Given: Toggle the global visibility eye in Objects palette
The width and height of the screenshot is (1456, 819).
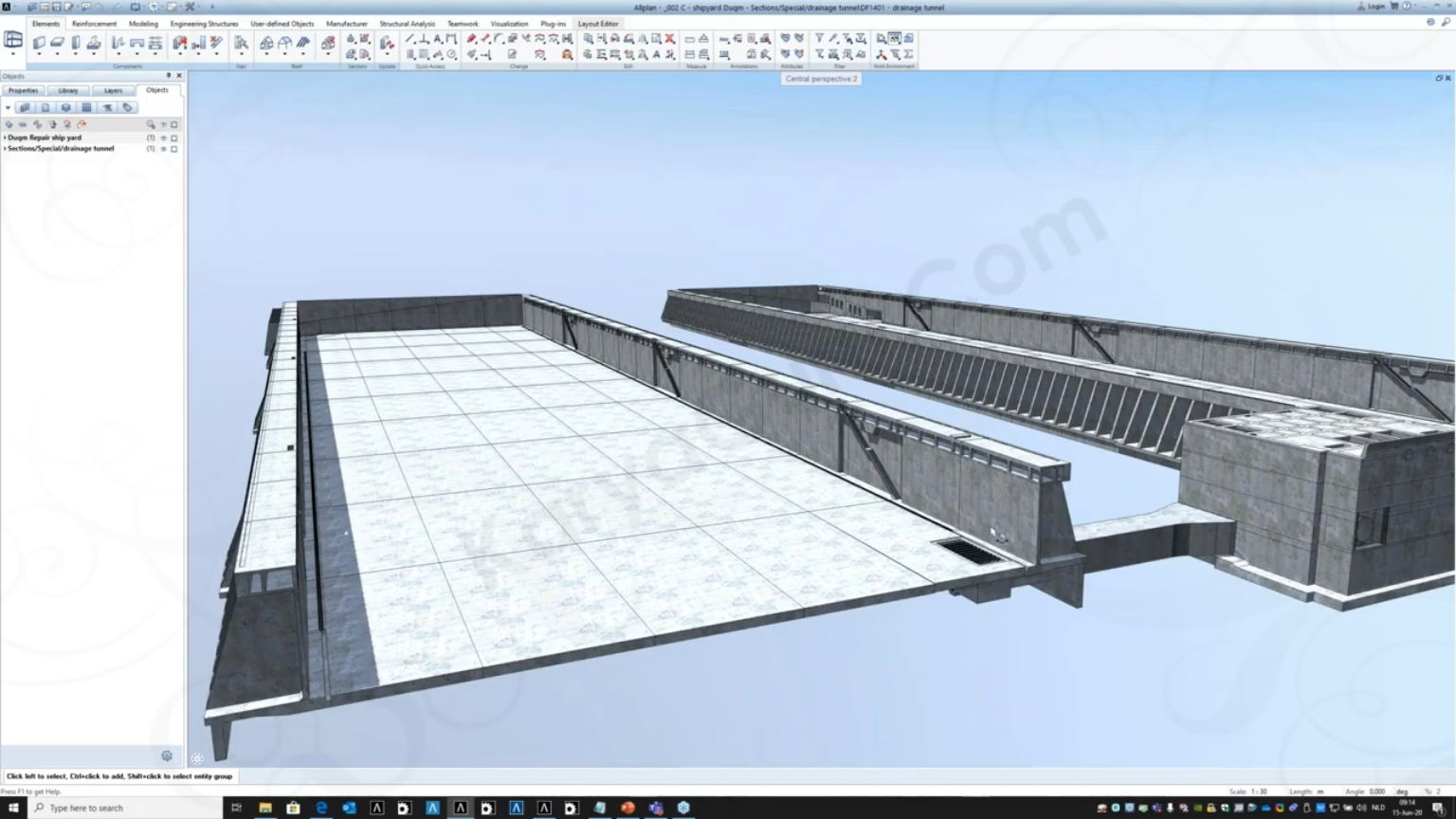Looking at the screenshot, I should click(x=163, y=124).
